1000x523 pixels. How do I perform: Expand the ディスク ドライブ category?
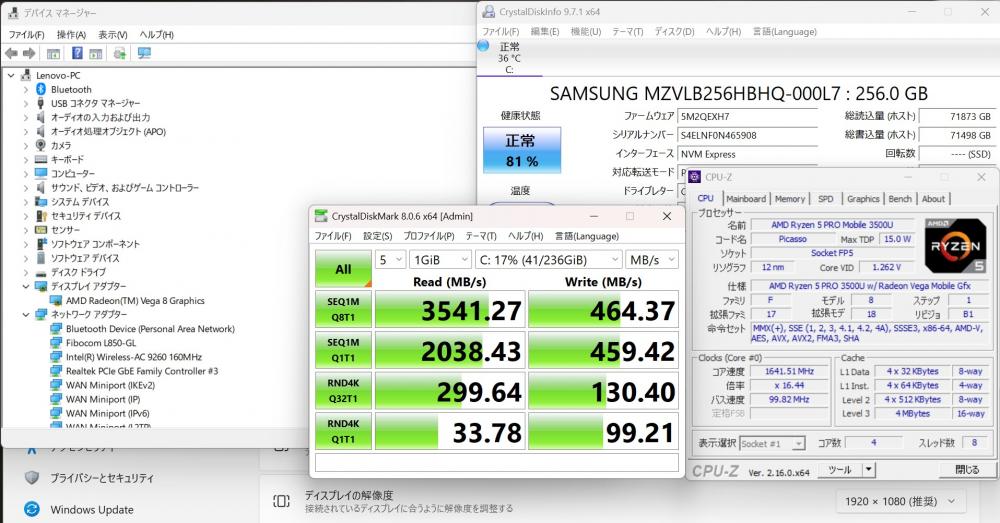click(x=26, y=272)
